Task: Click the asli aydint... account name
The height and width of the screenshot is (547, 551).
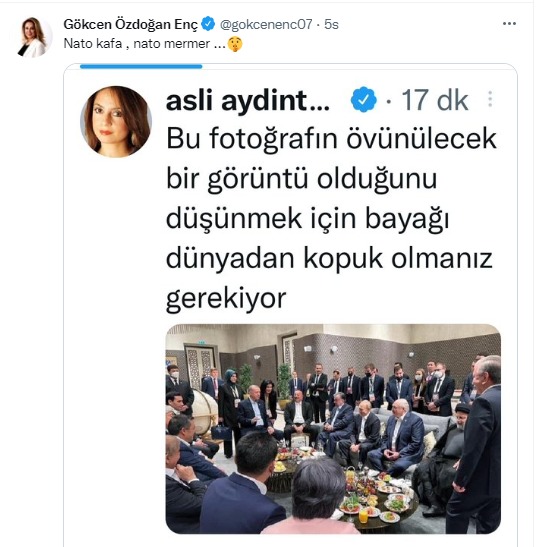Action: [x=248, y=100]
